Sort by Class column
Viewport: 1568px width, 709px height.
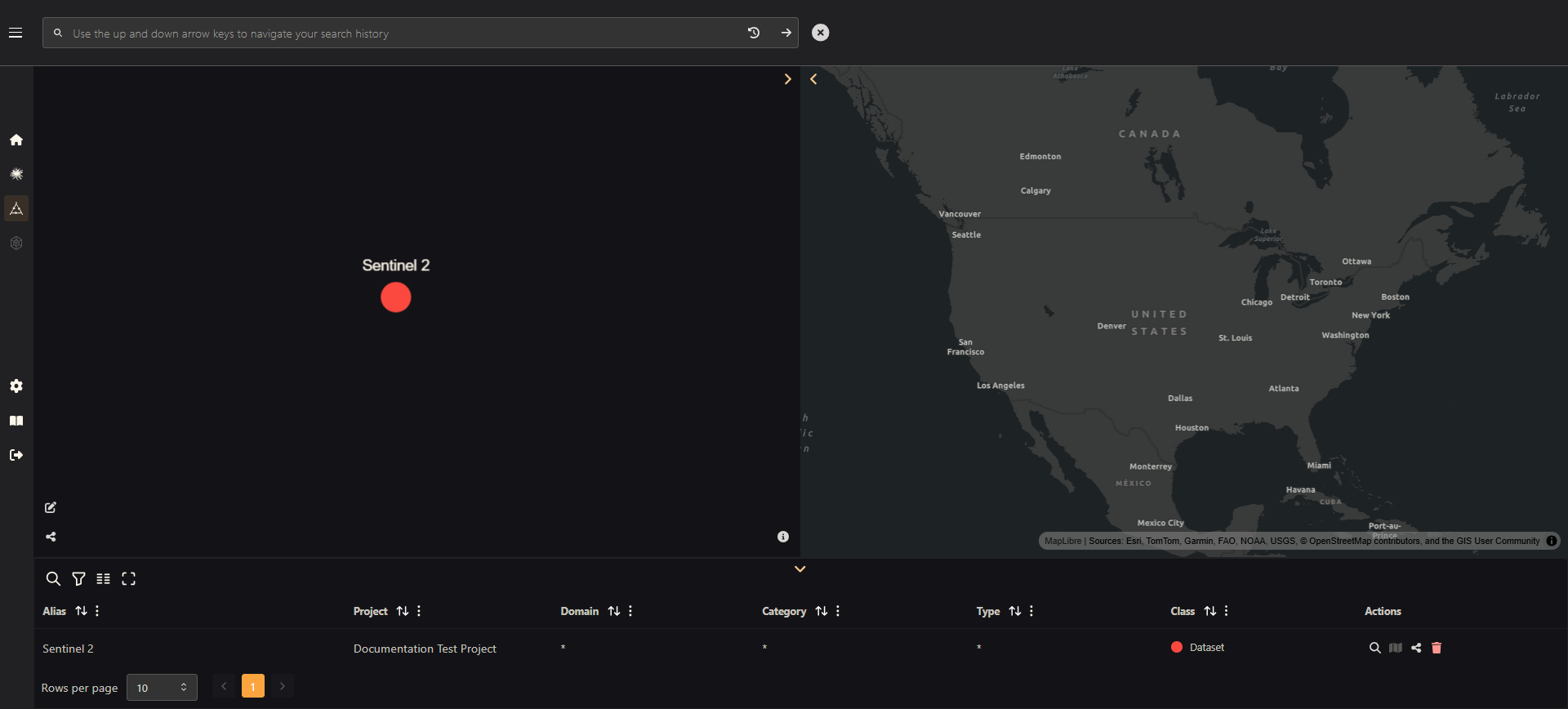coord(1210,611)
